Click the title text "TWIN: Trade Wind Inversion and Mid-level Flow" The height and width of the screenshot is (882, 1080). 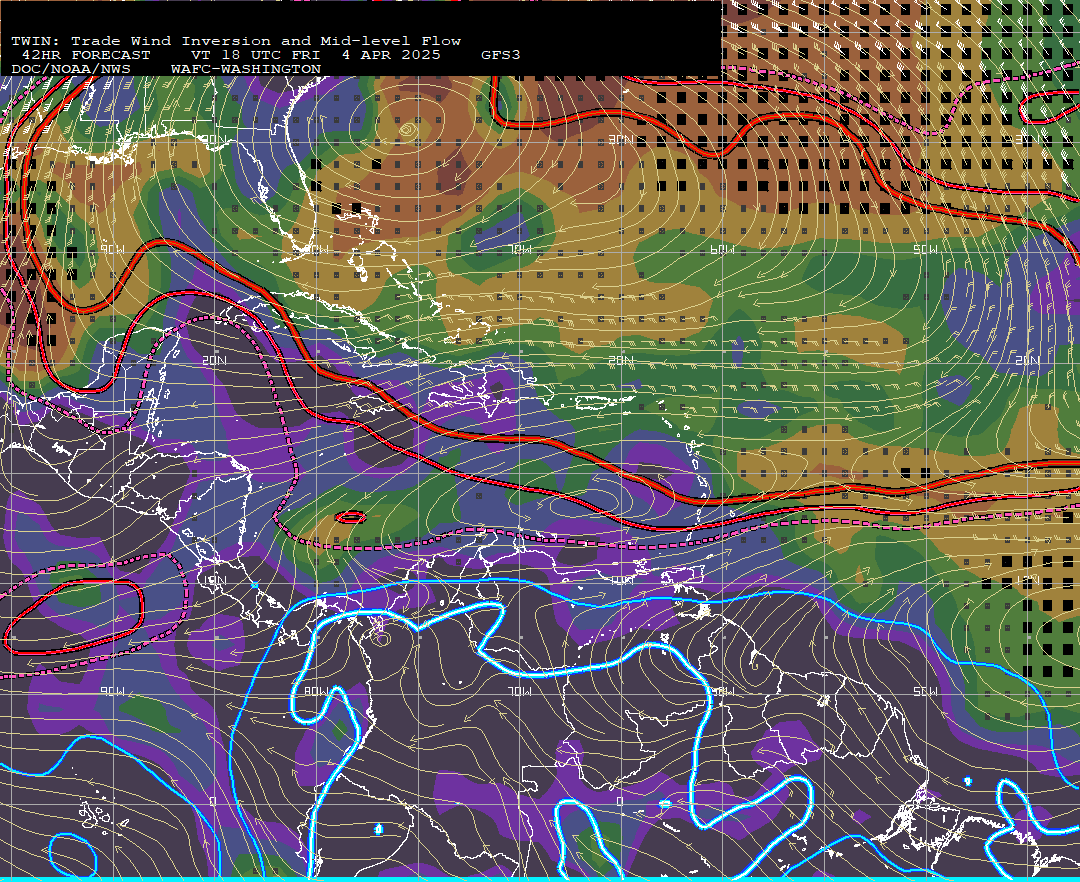click(x=236, y=41)
